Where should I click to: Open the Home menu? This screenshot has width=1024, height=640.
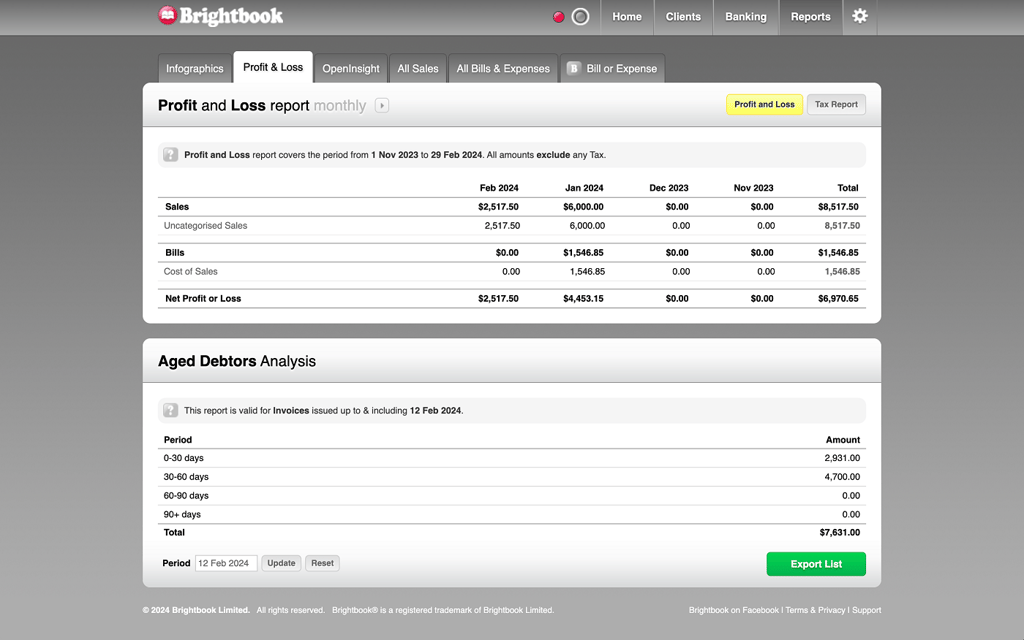(626, 17)
